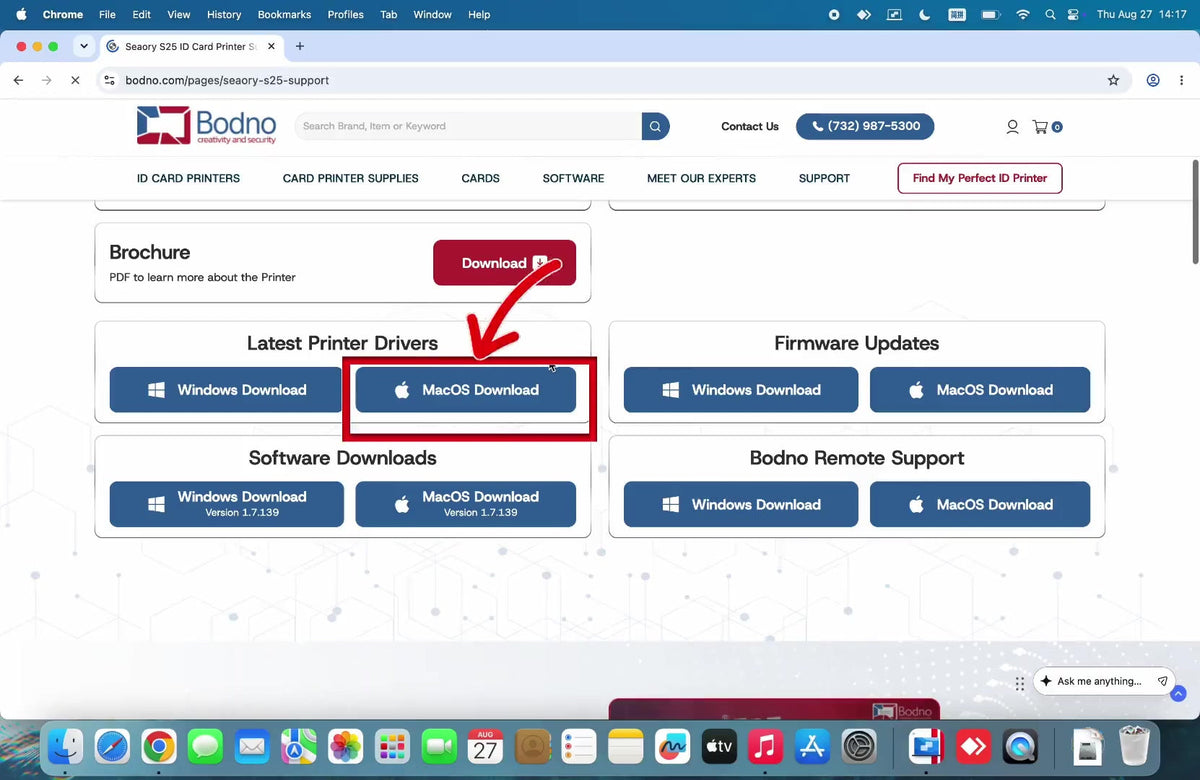This screenshot has width=1200, height=780.
Task: Open the user account icon
Action: (1012, 127)
